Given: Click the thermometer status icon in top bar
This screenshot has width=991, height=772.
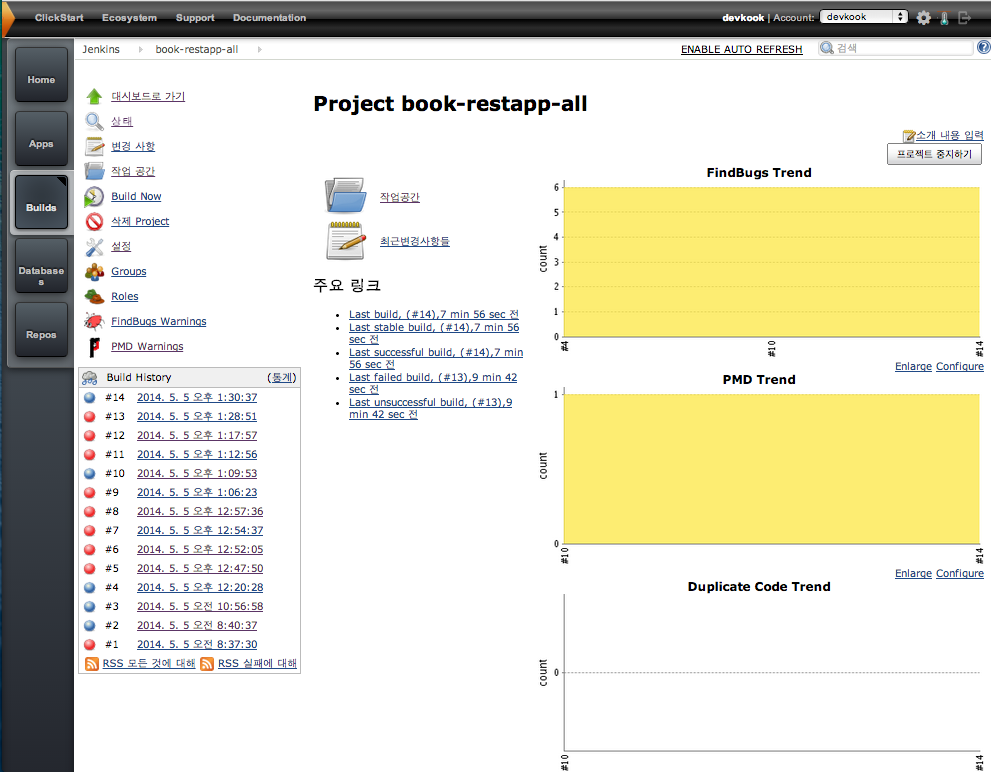Looking at the screenshot, I should (944, 18).
